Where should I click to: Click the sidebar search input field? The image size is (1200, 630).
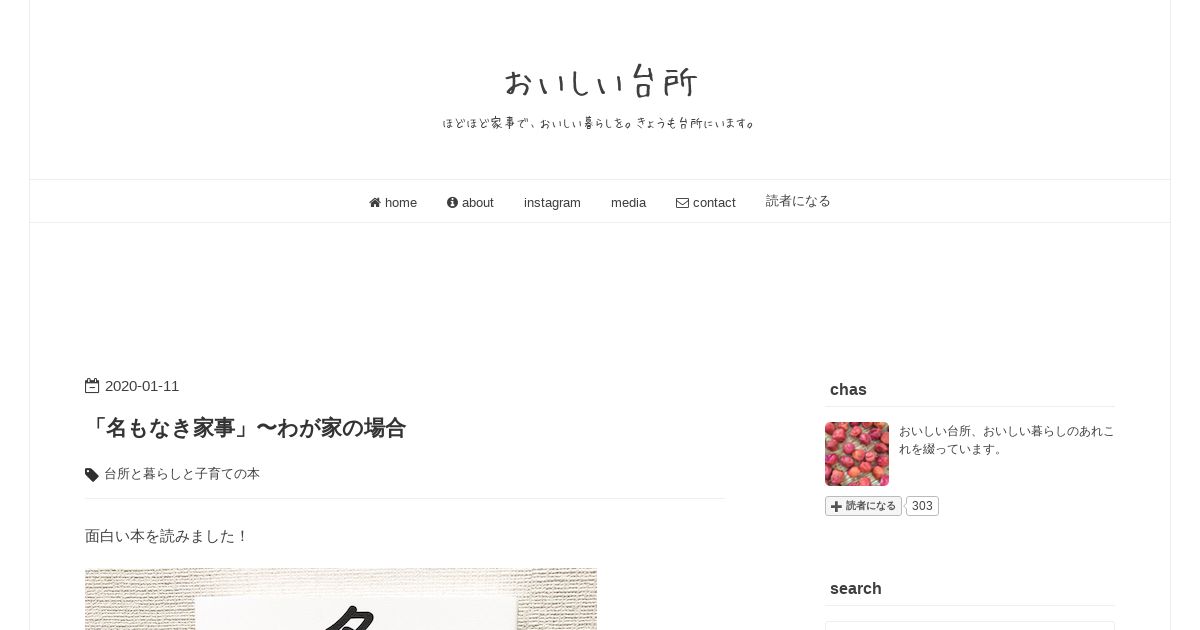coord(970,626)
